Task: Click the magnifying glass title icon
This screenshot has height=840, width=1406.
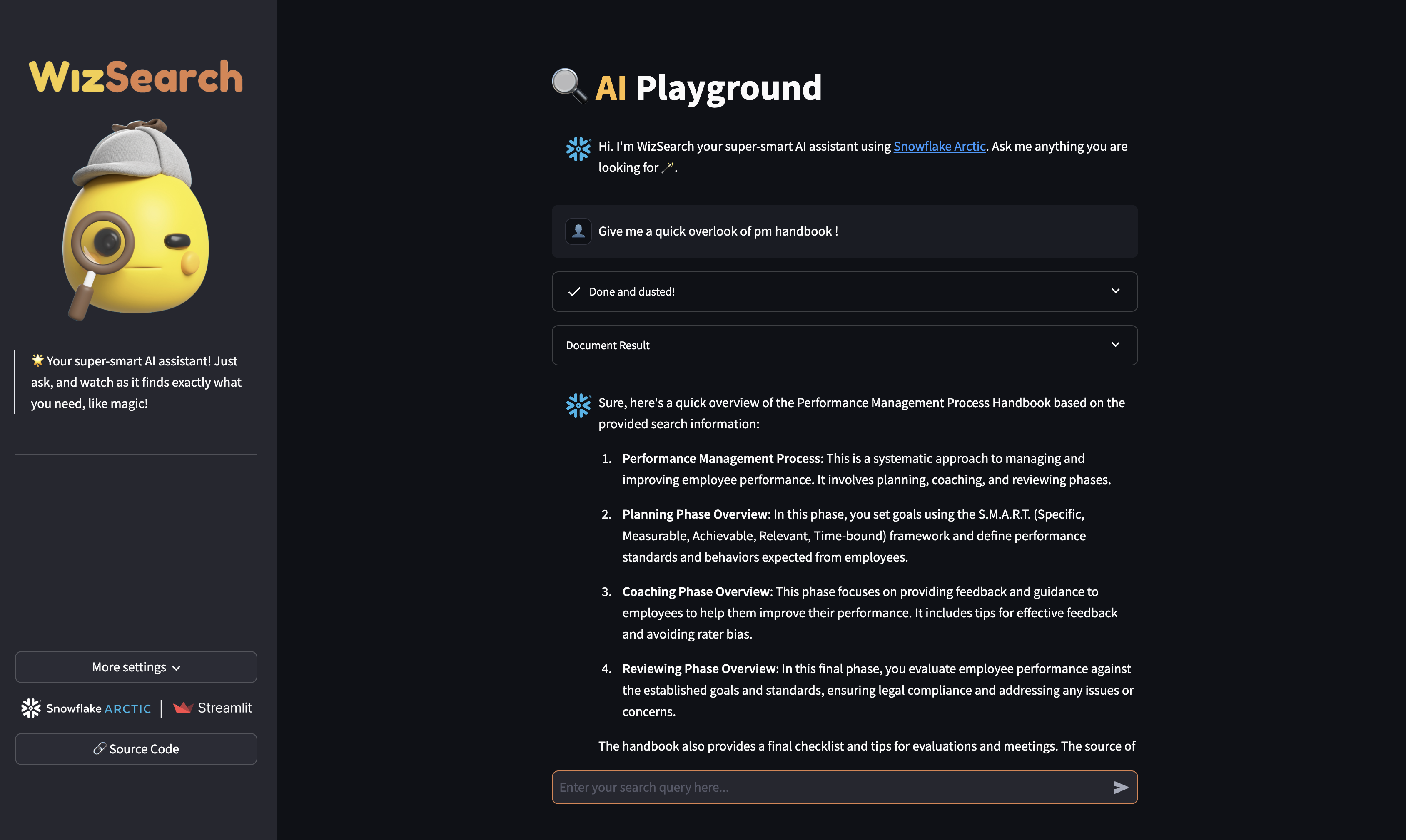Action: tap(570, 86)
